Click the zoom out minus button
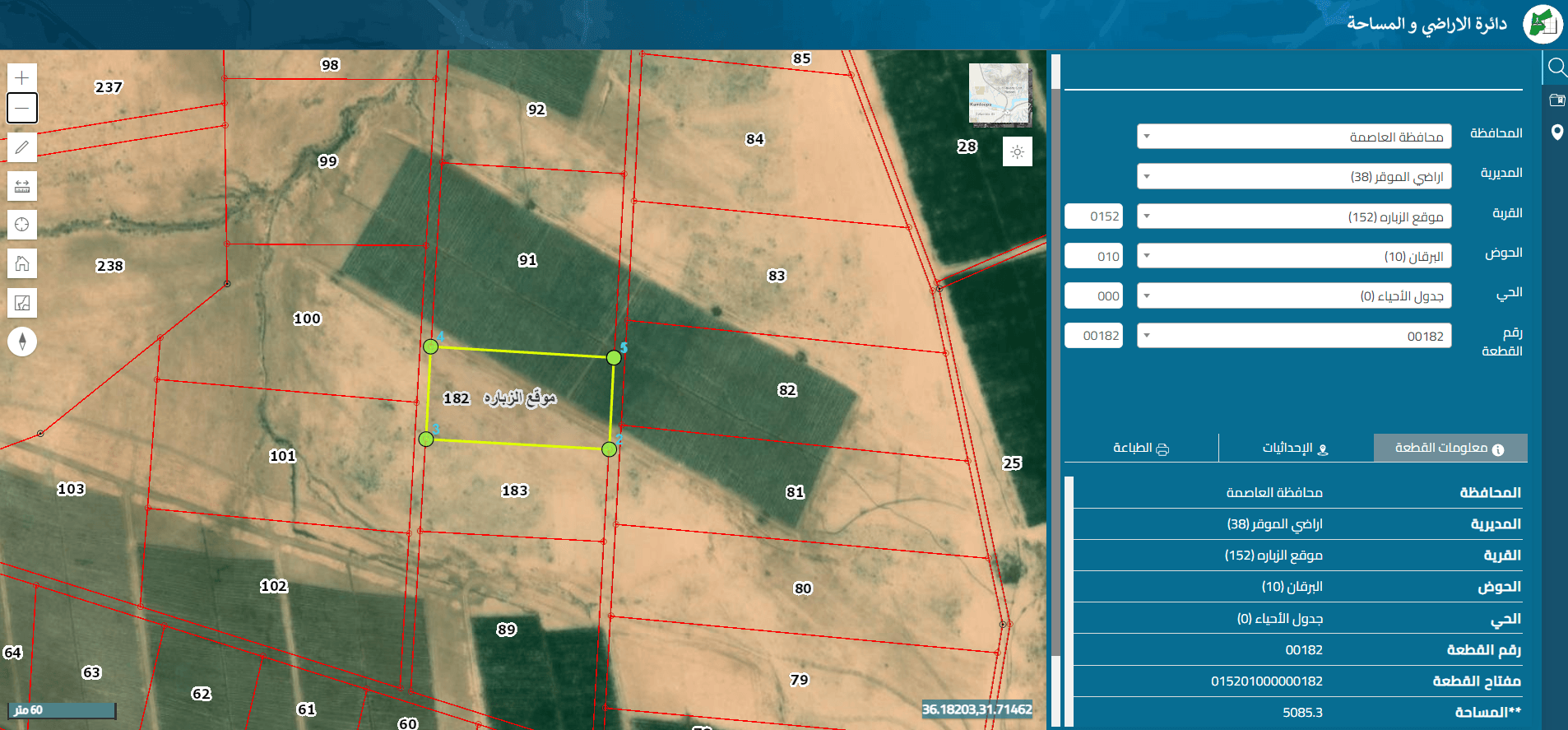Viewport: 1568px width, 730px height. (x=22, y=108)
